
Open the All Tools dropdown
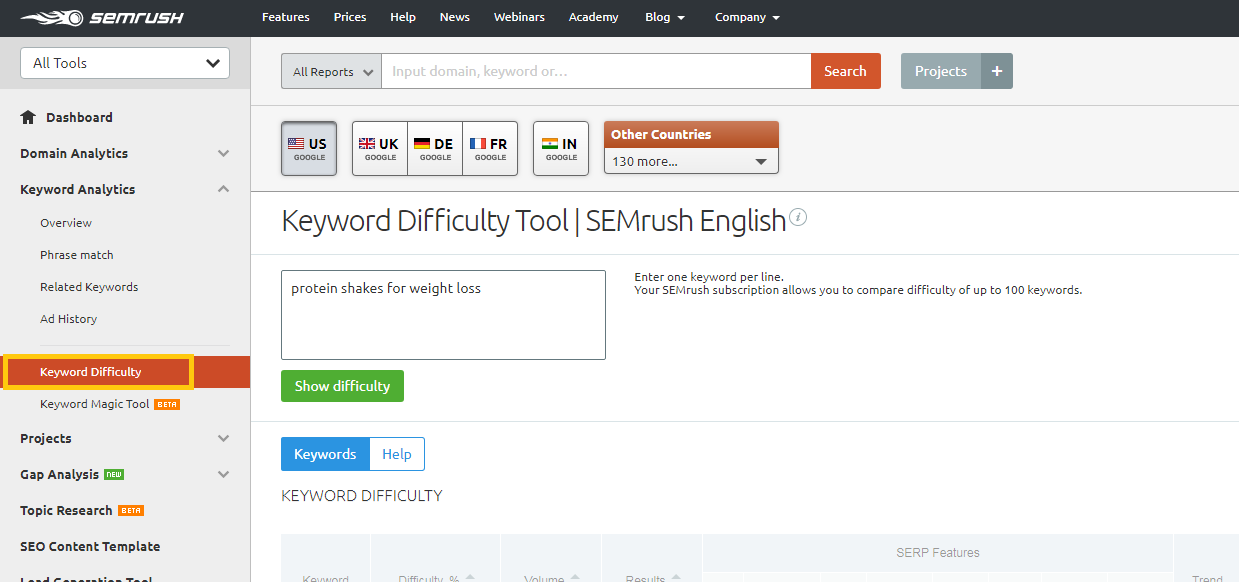click(125, 63)
